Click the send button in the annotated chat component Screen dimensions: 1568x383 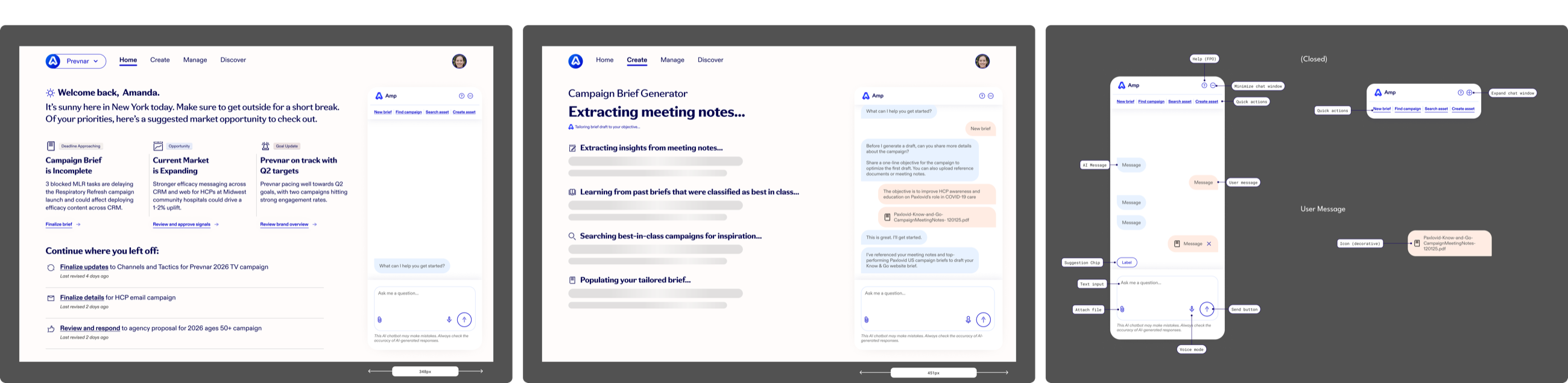click(1207, 309)
